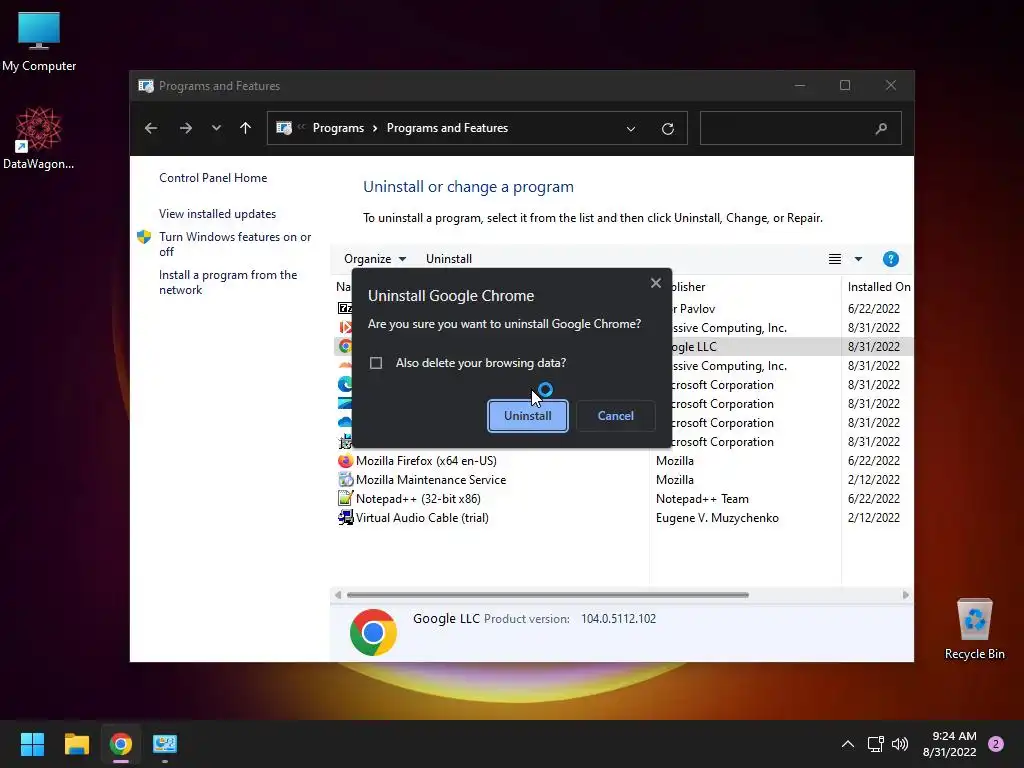The height and width of the screenshot is (768, 1024).
Task: Select Virtual Audio Cable (trial) entry
Action: pos(422,518)
